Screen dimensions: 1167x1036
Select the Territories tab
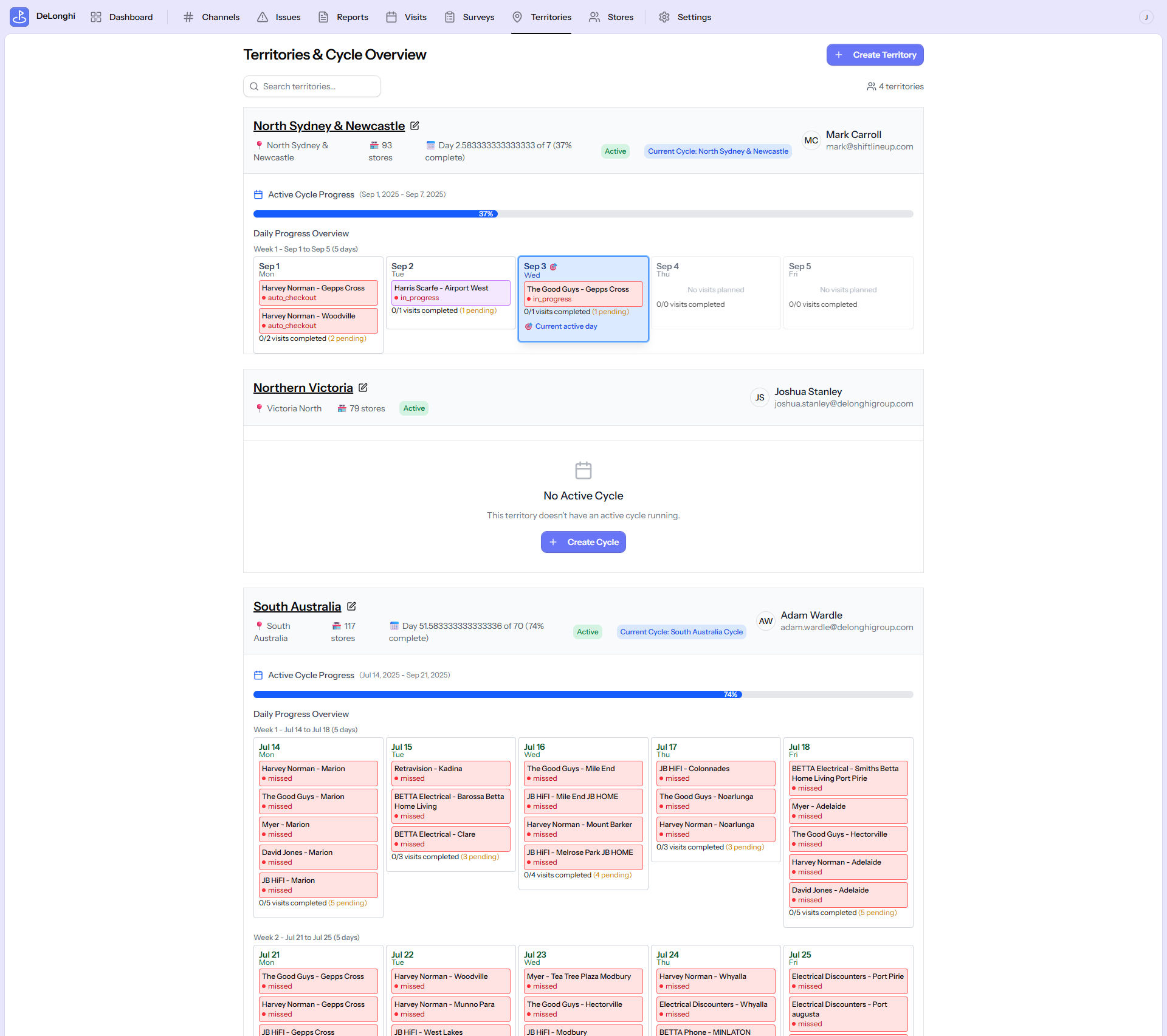542,17
